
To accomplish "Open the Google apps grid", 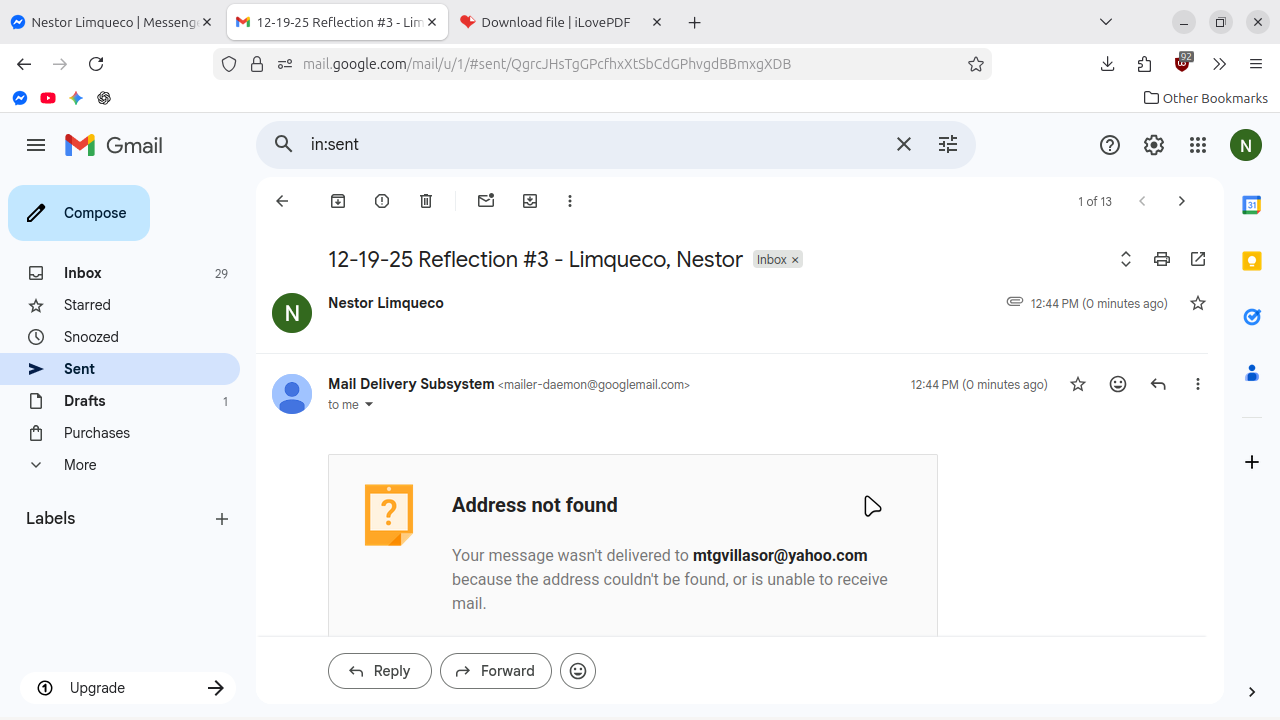I will pyautogui.click(x=1198, y=145).
